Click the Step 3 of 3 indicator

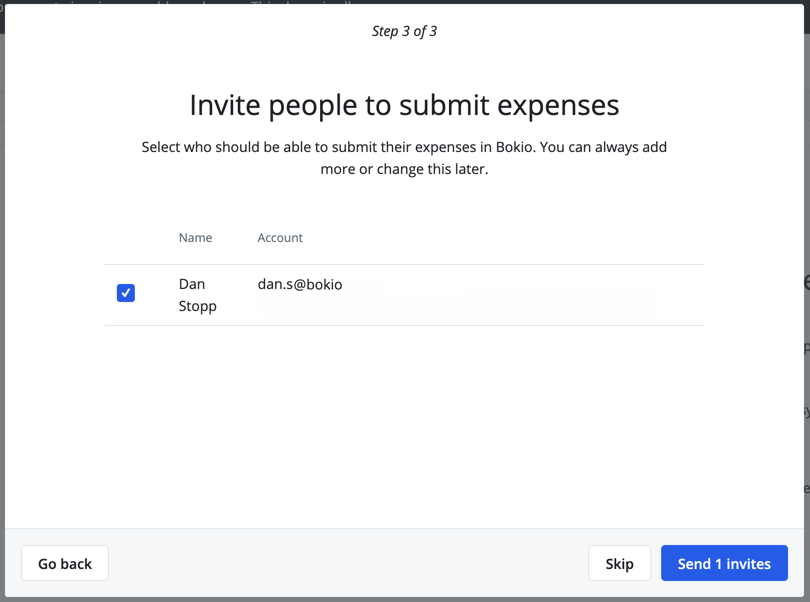pos(404,31)
